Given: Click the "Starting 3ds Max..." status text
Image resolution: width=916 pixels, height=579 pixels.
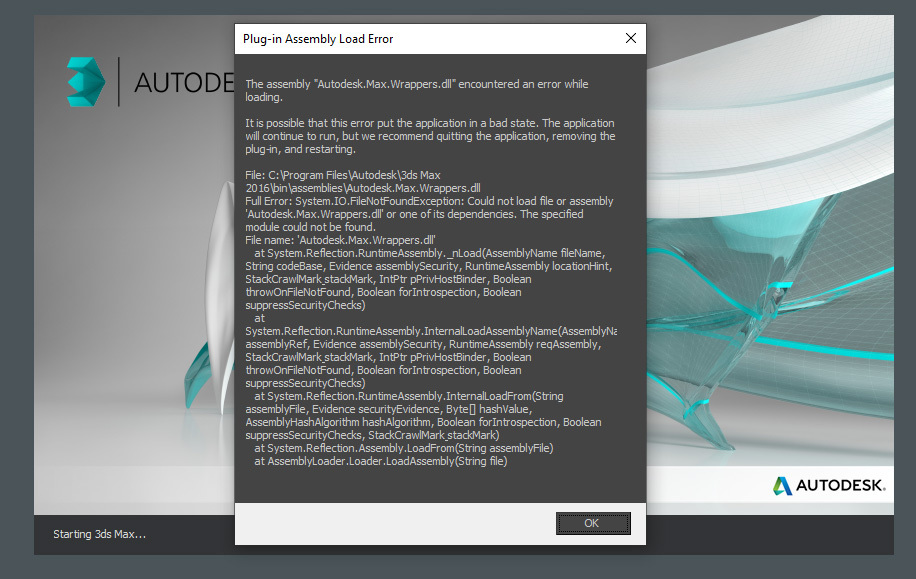Looking at the screenshot, I should [x=99, y=534].
